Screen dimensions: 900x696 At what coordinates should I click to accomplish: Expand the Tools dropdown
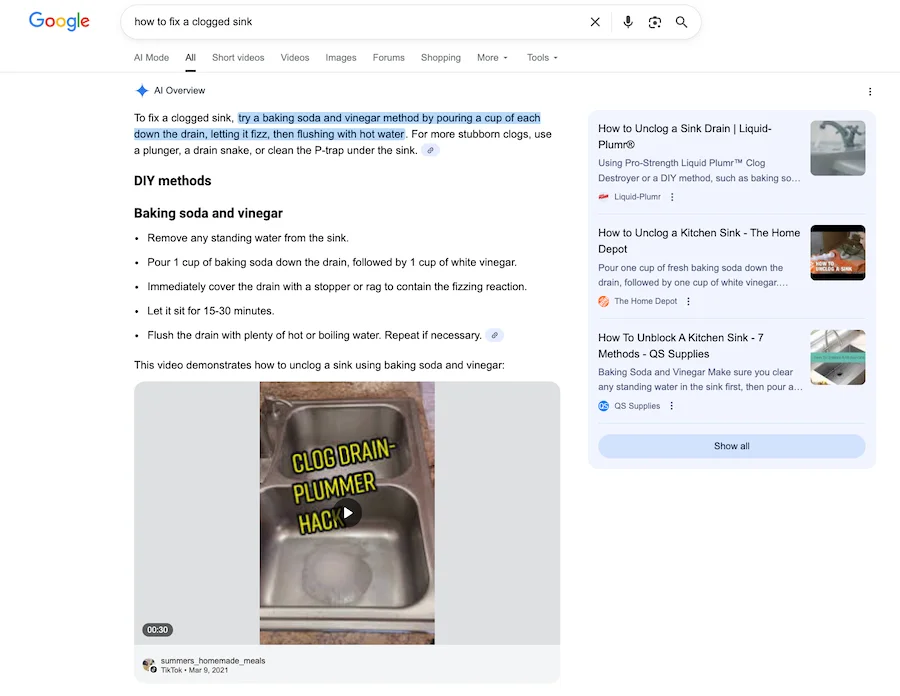(541, 58)
